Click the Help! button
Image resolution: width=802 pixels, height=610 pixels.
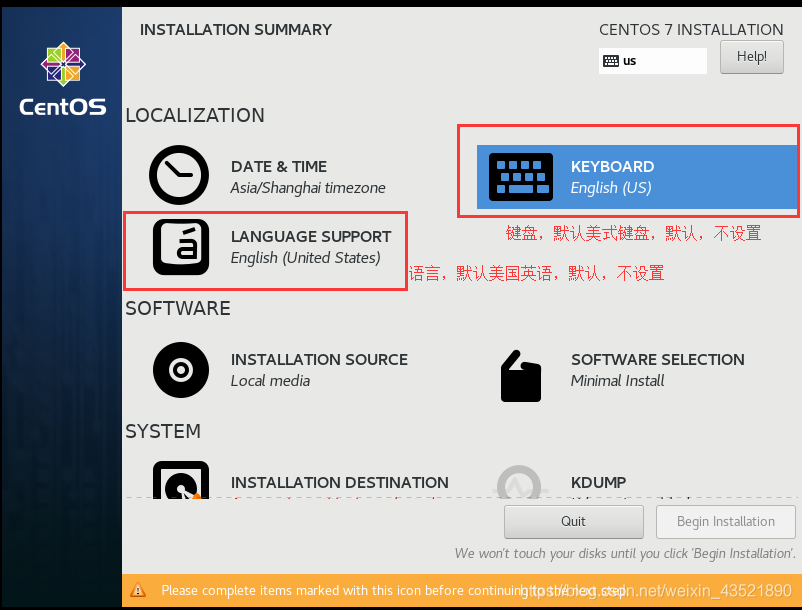click(x=751, y=57)
